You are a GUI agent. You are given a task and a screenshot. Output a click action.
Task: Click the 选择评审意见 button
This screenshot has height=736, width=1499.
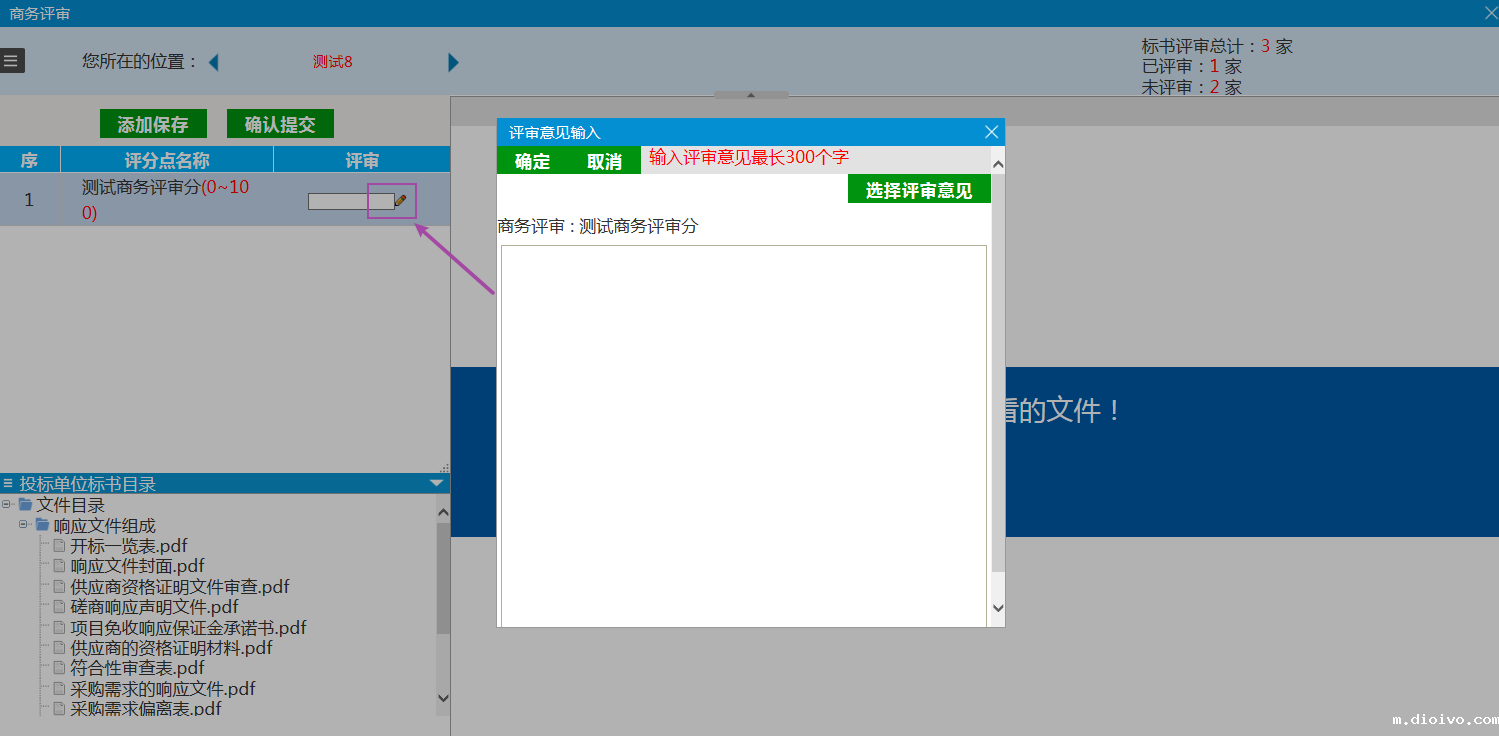tap(918, 190)
